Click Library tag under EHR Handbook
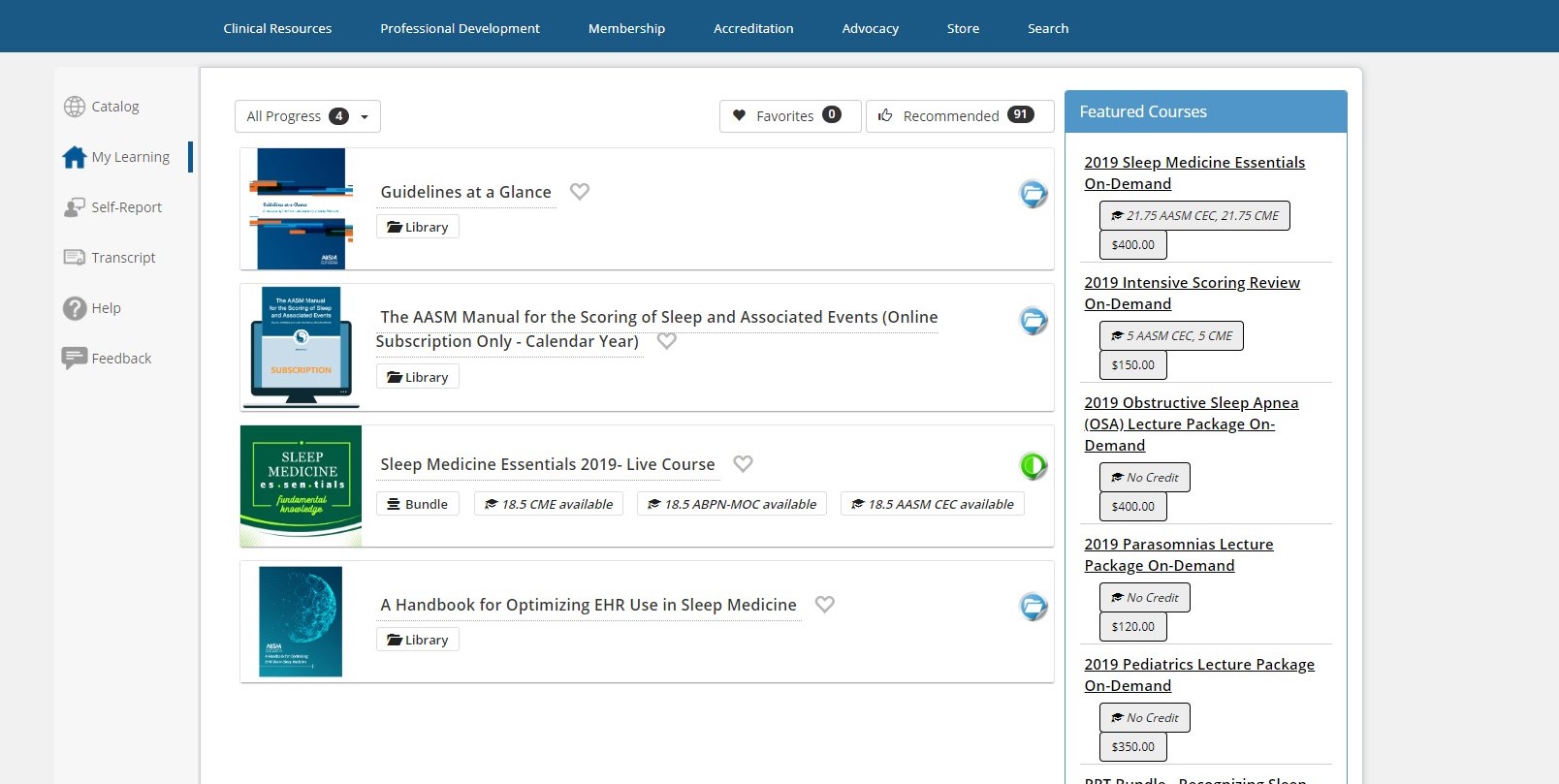The width and height of the screenshot is (1559, 784). (x=418, y=640)
